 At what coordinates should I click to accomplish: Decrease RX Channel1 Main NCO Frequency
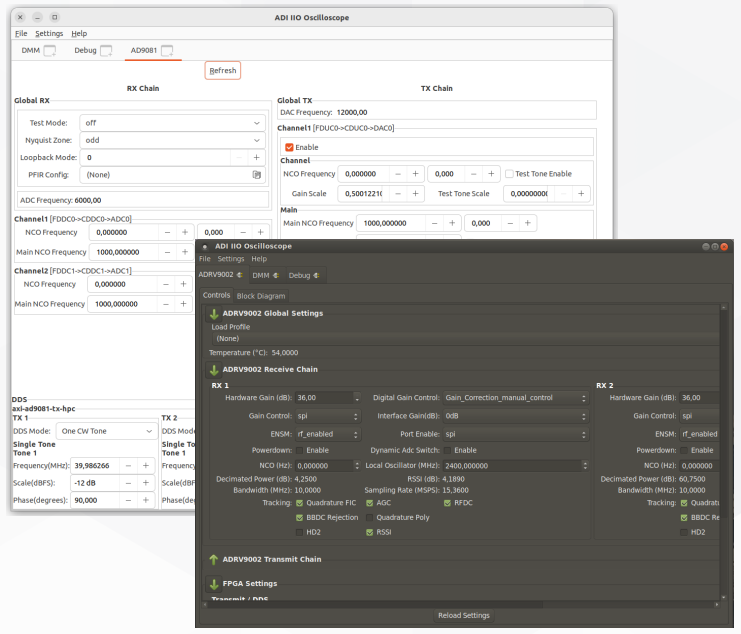167,252
